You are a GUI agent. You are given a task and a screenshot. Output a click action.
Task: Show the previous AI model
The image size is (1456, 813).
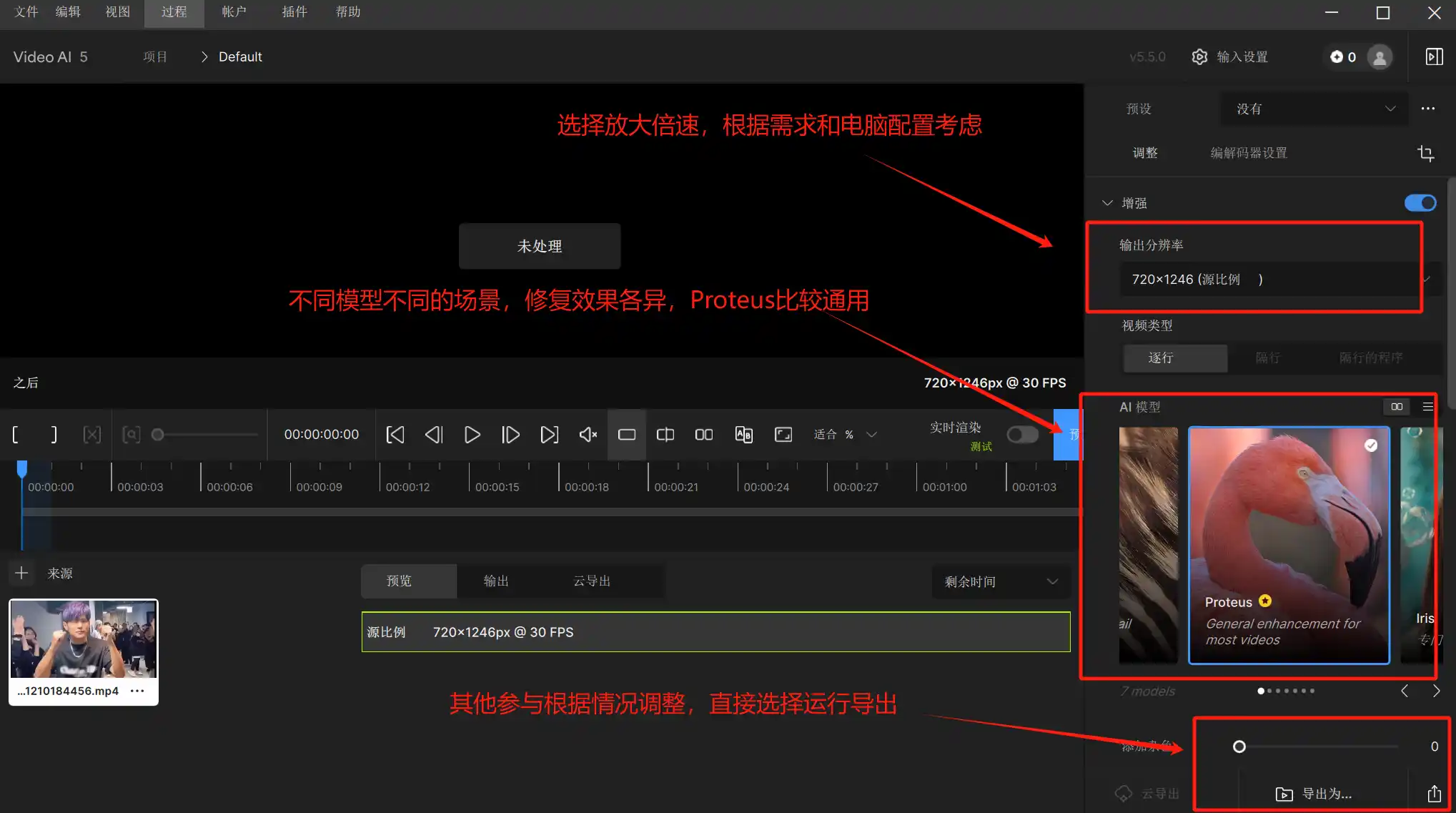[x=1405, y=691]
